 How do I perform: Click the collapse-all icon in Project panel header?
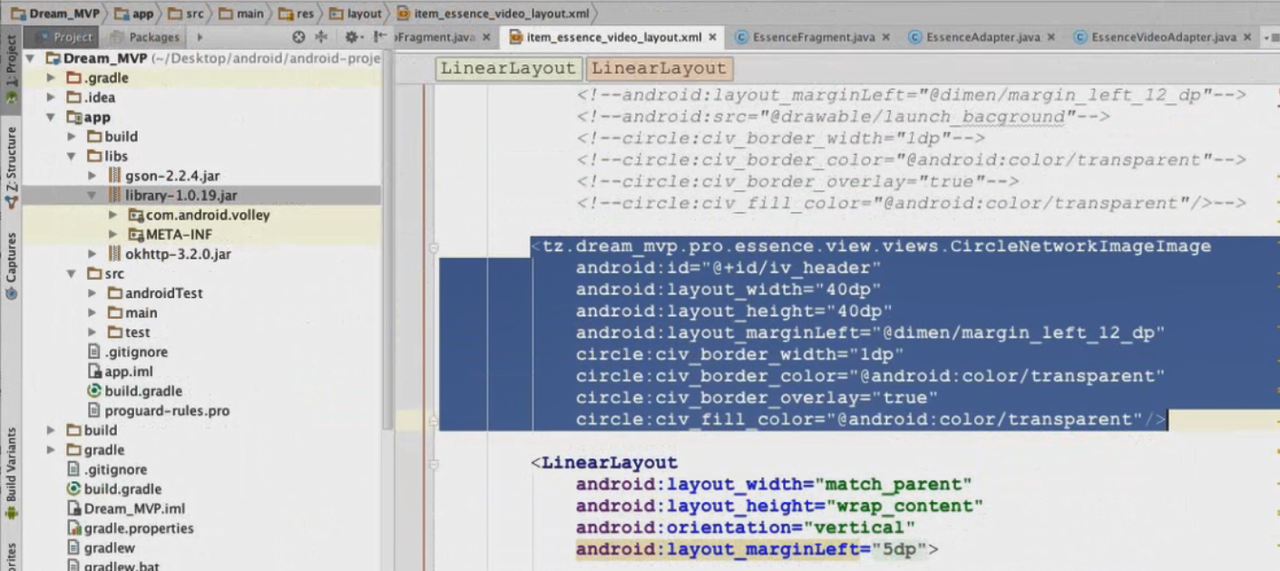(321, 37)
